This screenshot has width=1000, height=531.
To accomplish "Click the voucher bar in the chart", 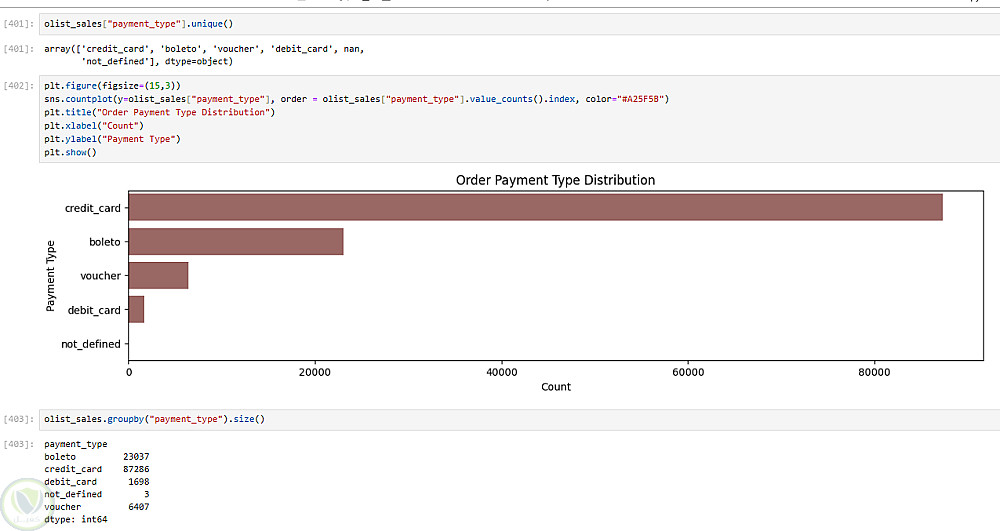I will click(158, 275).
